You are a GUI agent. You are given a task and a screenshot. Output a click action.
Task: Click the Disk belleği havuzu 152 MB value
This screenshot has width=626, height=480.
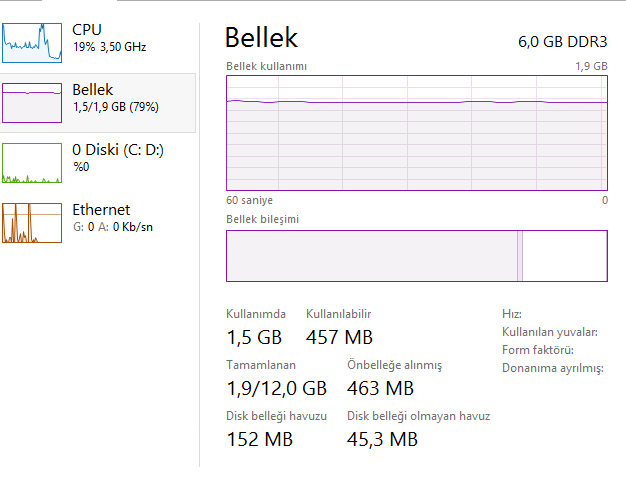coord(260,439)
